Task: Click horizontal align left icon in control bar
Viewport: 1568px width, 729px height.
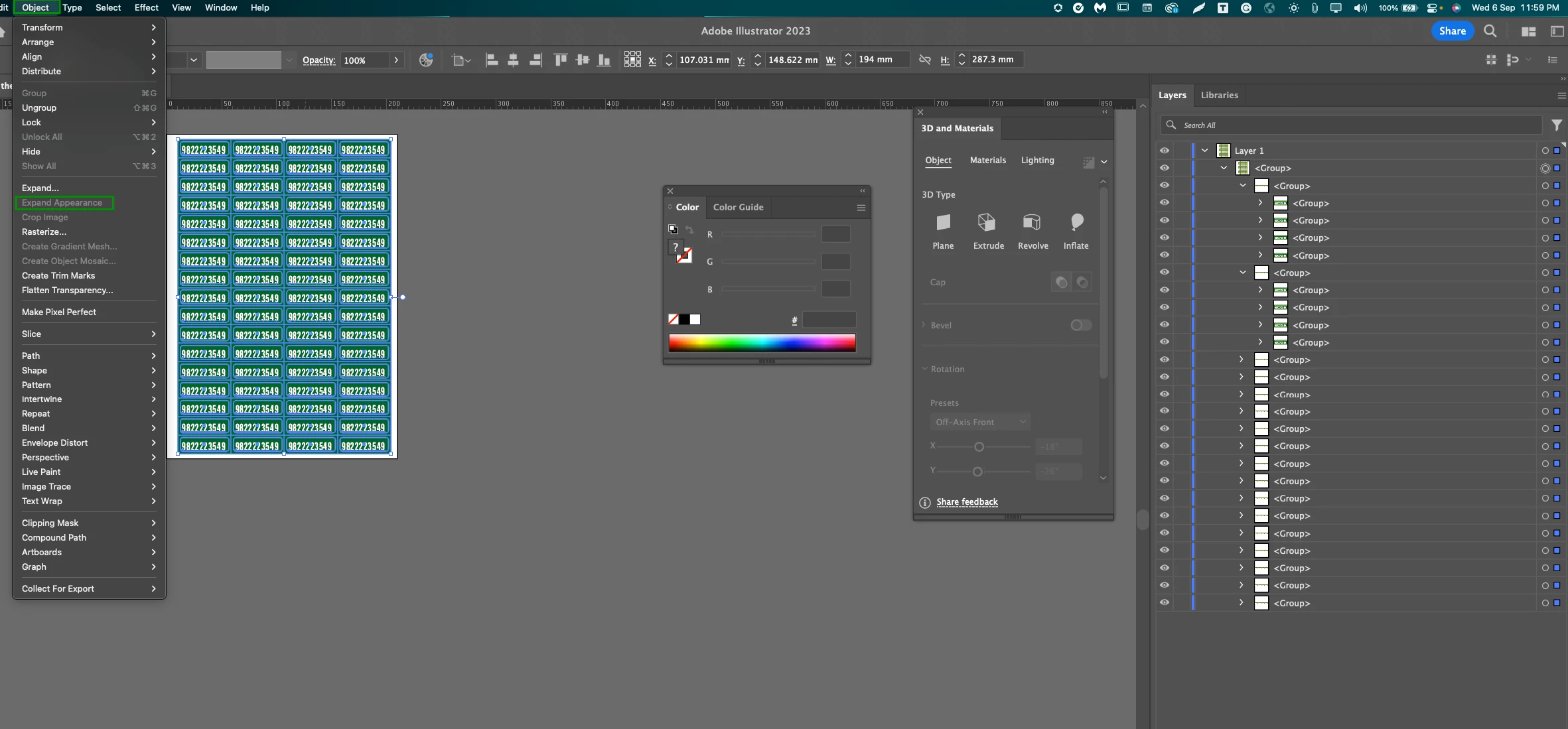Action: point(492,60)
